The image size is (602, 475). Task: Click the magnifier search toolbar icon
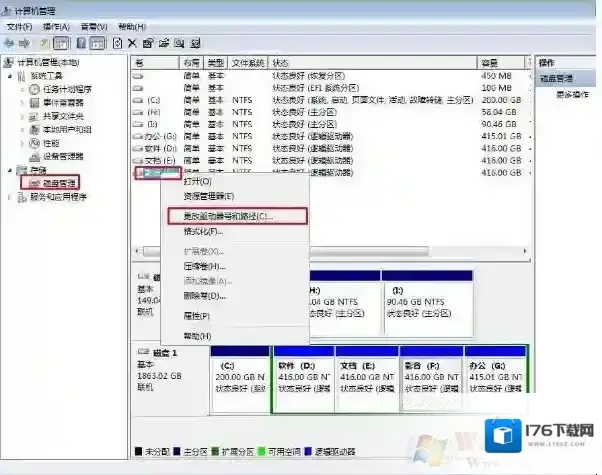pos(180,43)
